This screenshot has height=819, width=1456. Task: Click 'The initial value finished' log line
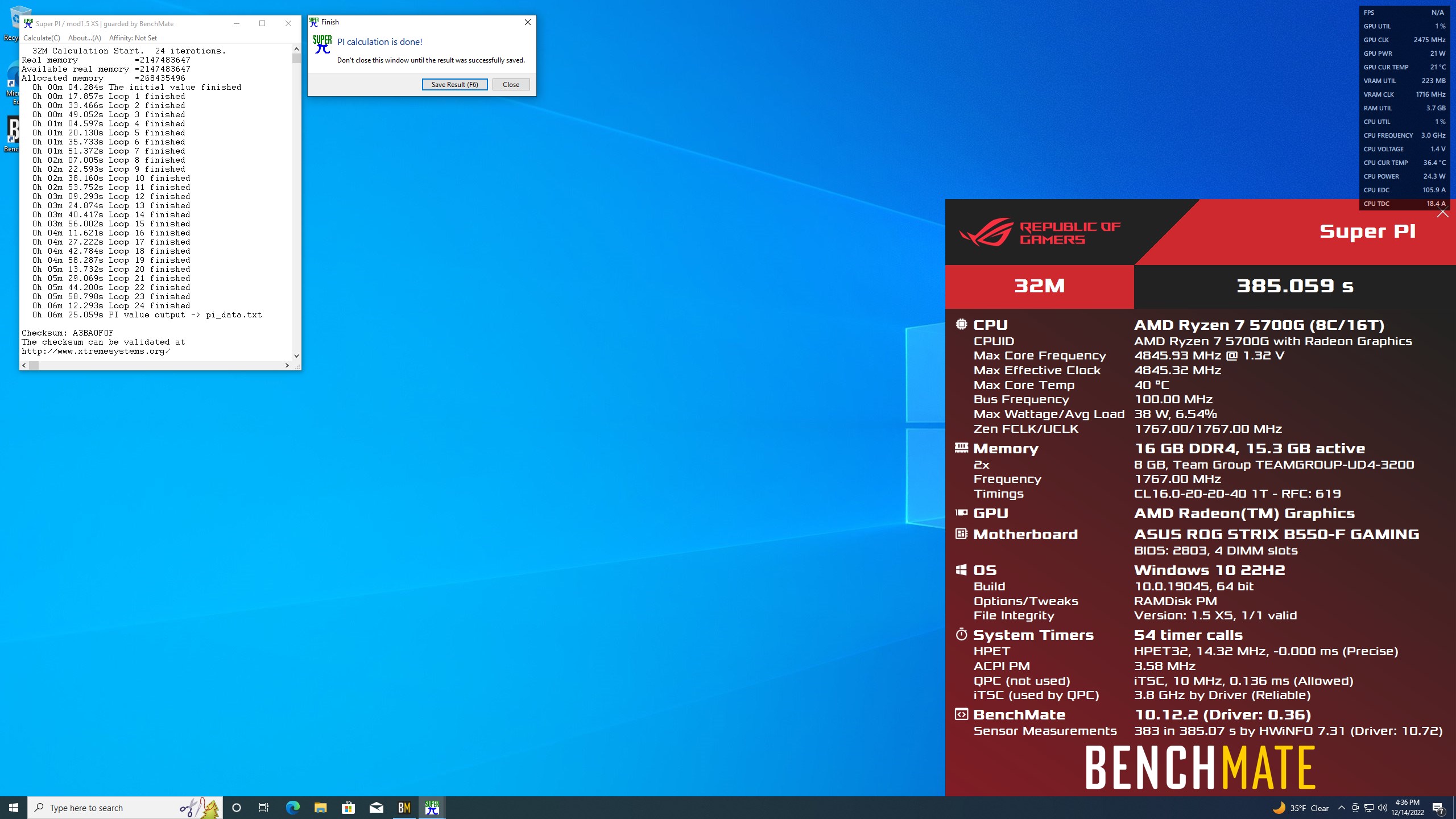click(x=136, y=87)
